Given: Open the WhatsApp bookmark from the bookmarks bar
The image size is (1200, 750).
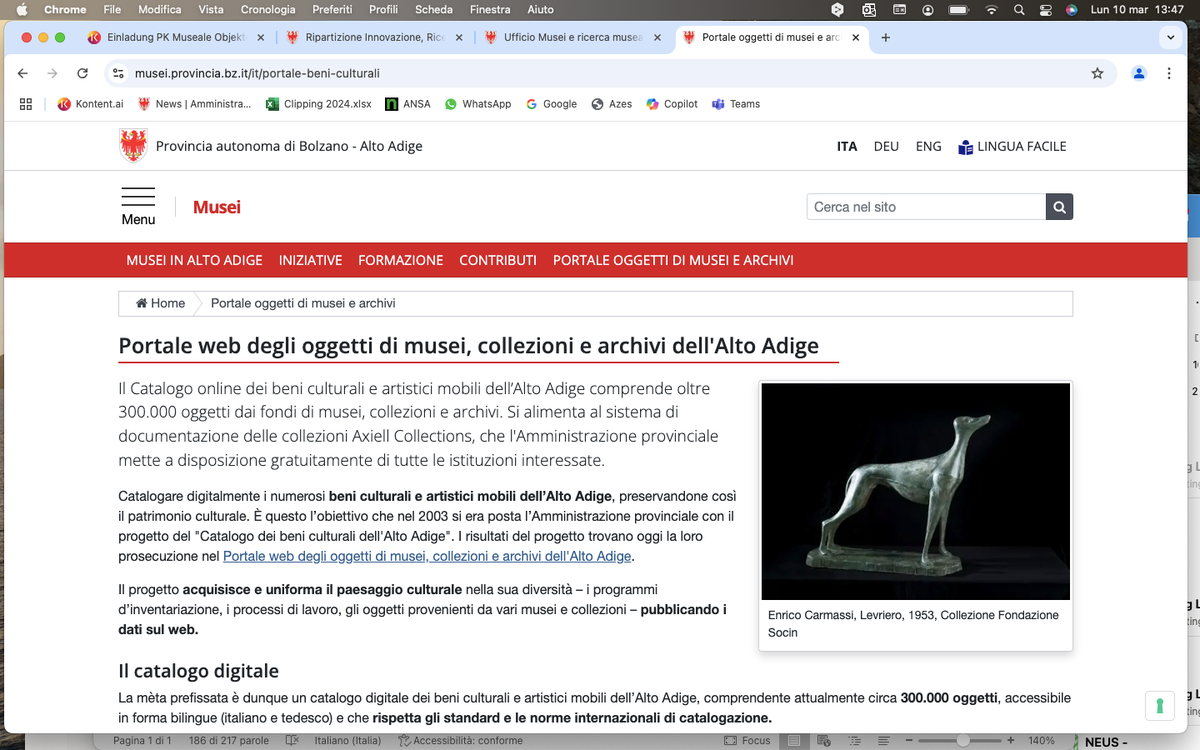Looking at the screenshot, I should pyautogui.click(x=478, y=103).
